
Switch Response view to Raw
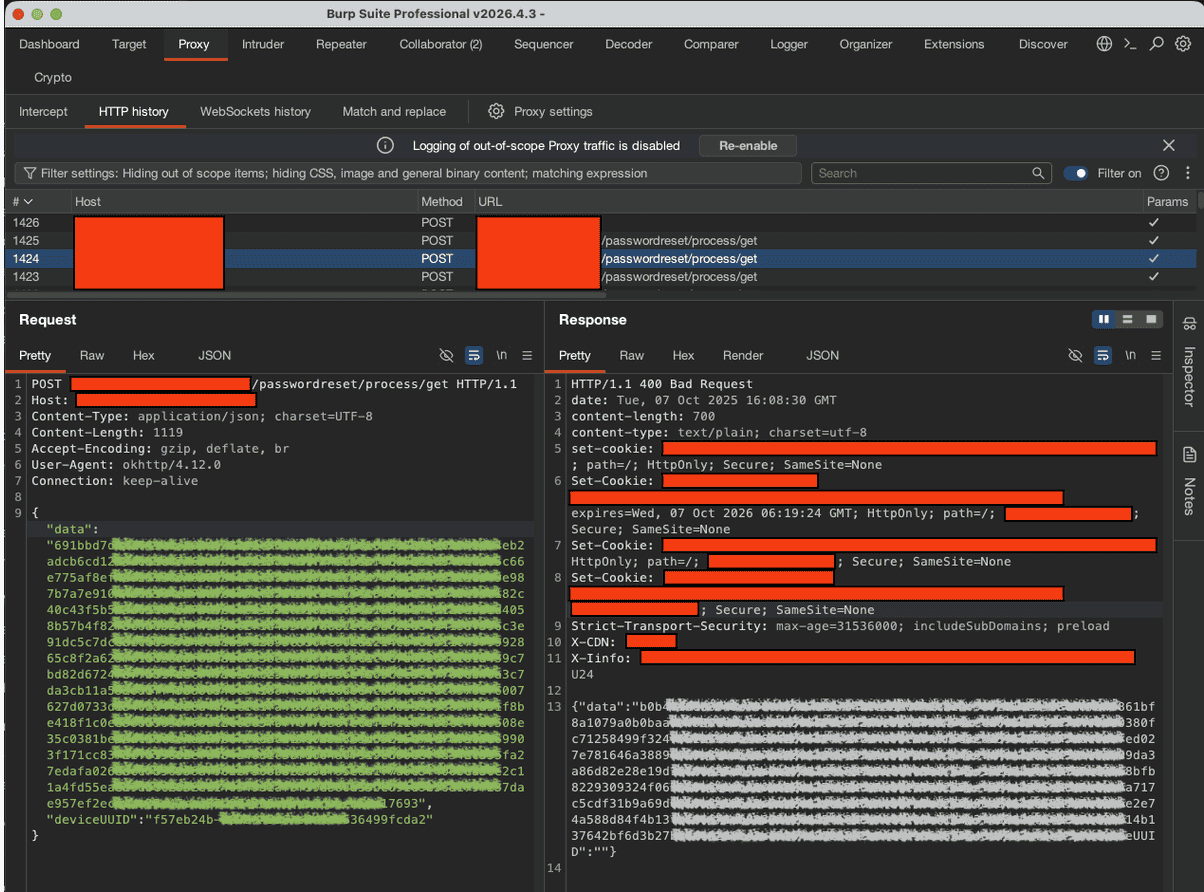point(631,355)
